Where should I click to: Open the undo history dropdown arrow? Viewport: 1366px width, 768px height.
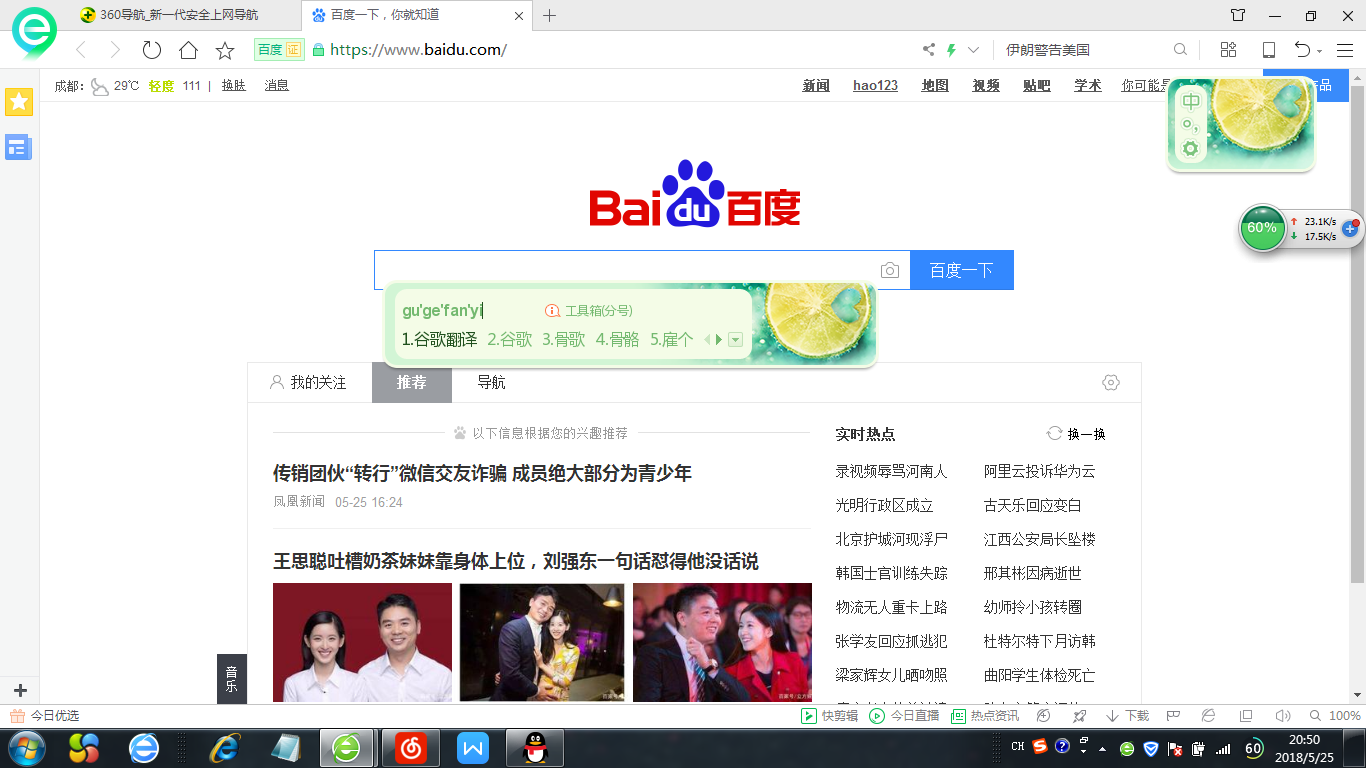pos(1319,50)
